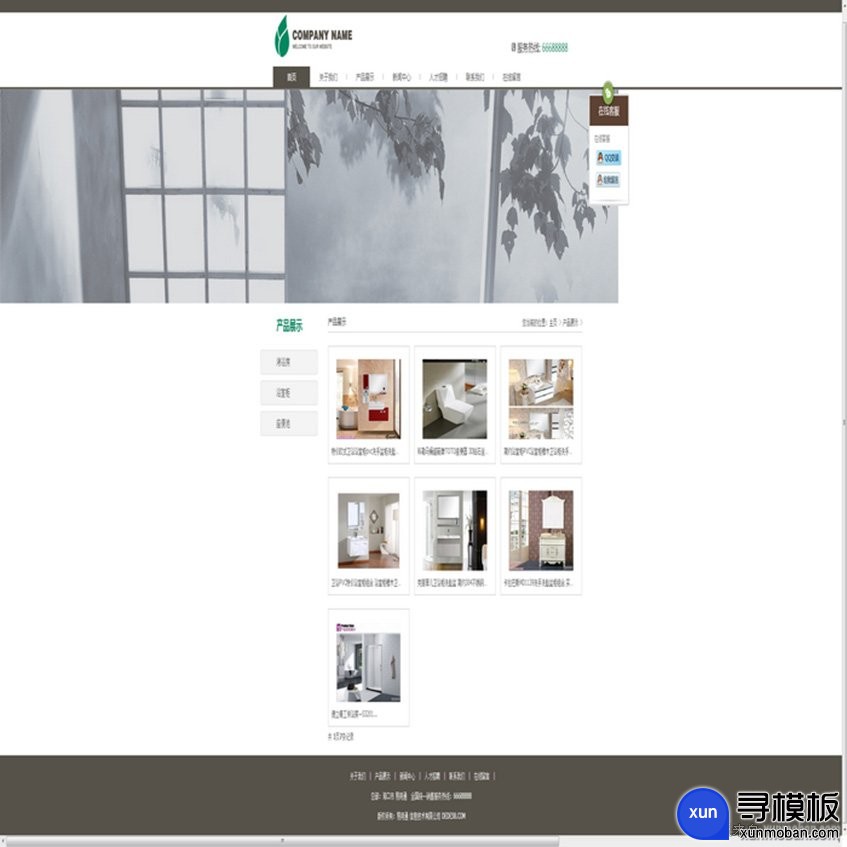Click 联系我们 link in the footer
Image resolution: width=847 pixels, height=847 pixels.
[457, 776]
